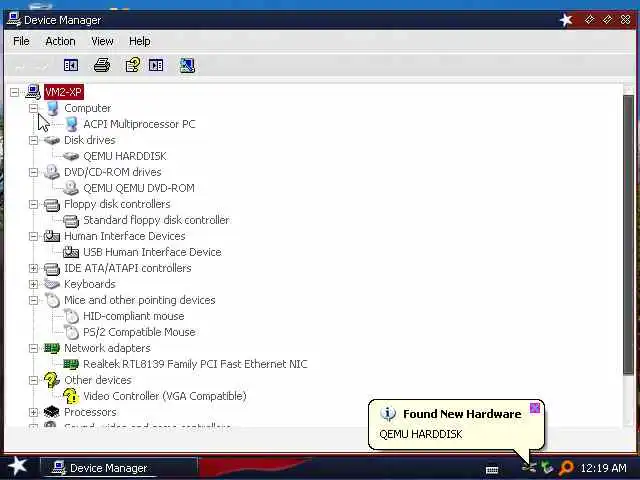Image resolution: width=640 pixels, height=480 pixels.
Task: Click the Realtek RTL8139 NIC icon
Action: pyautogui.click(x=71, y=364)
